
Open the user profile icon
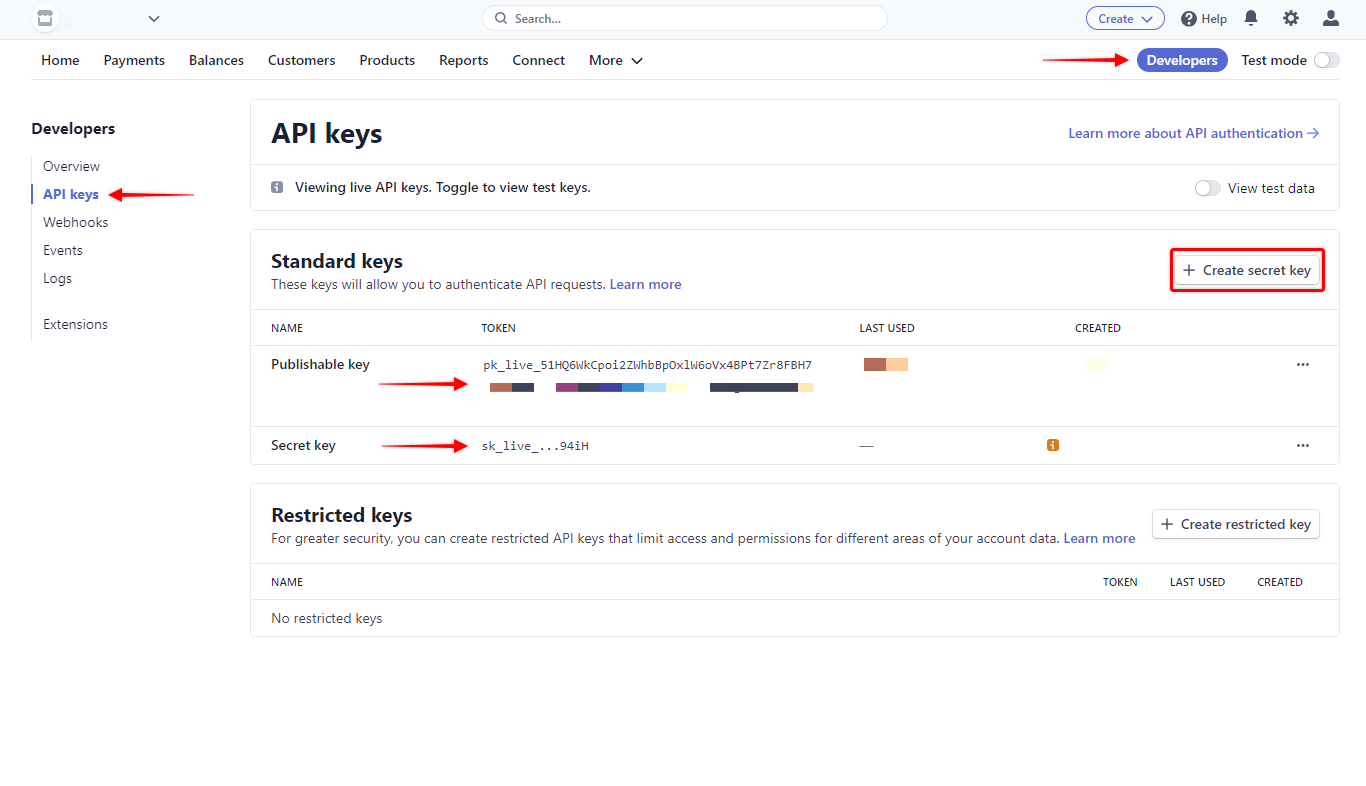(x=1331, y=18)
